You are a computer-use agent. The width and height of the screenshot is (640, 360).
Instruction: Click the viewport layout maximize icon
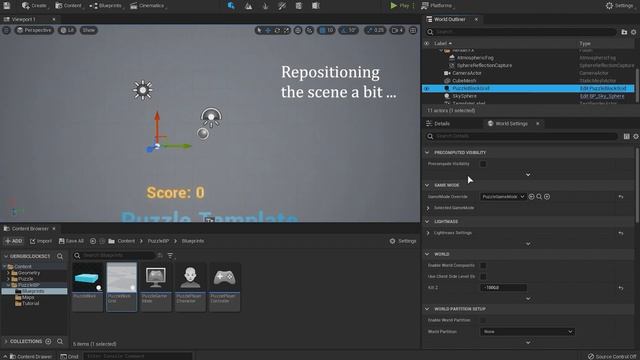point(413,30)
